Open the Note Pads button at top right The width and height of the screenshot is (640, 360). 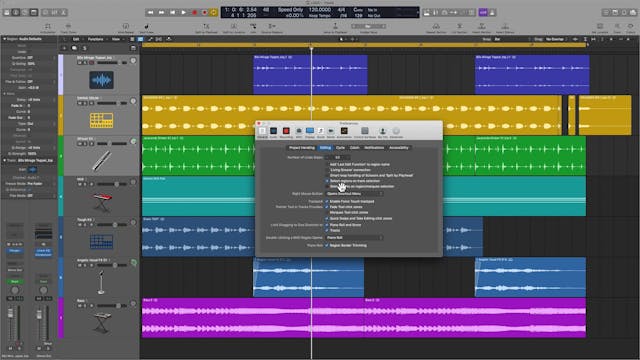(615, 13)
